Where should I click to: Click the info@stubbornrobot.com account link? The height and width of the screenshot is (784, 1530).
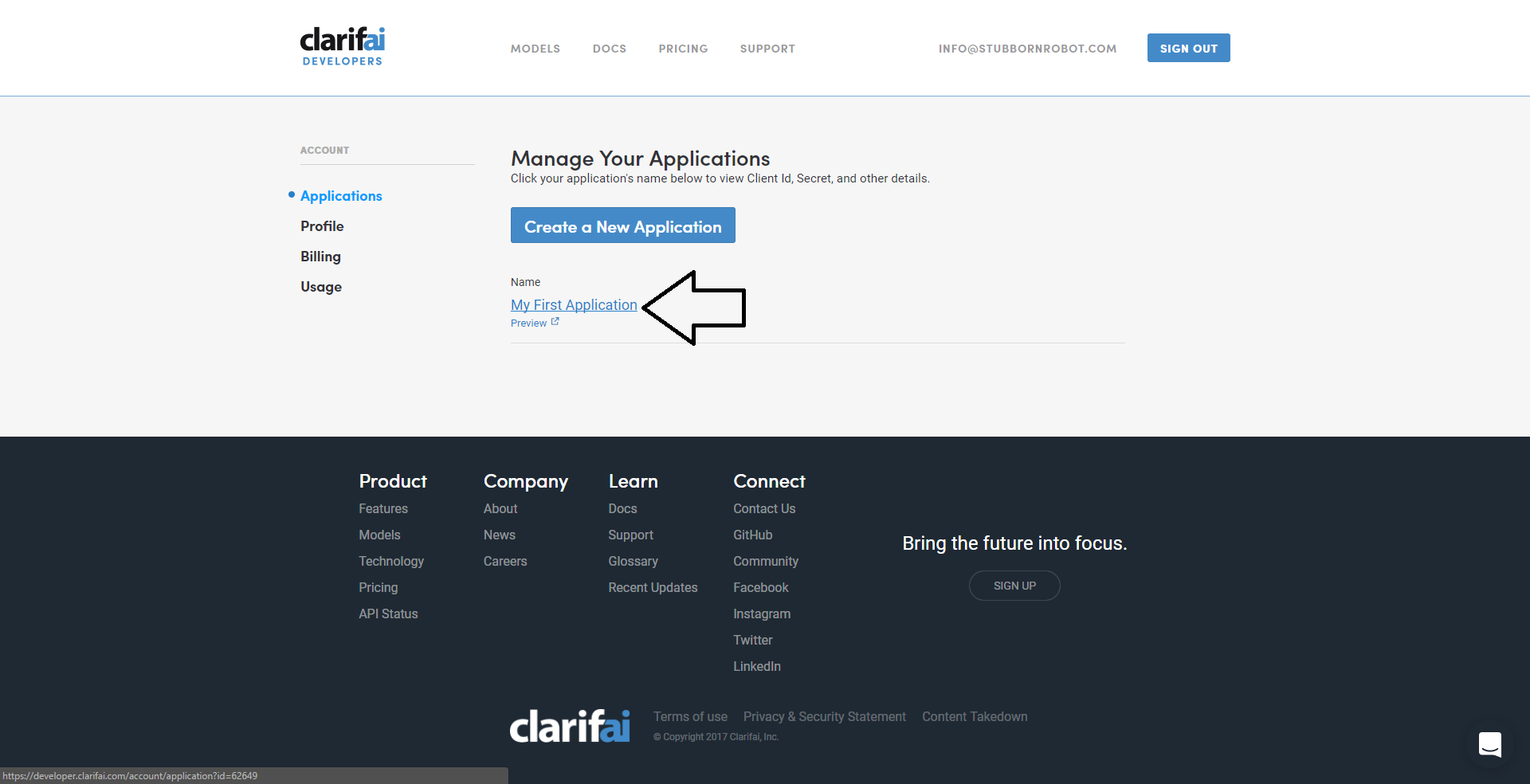tap(1027, 49)
